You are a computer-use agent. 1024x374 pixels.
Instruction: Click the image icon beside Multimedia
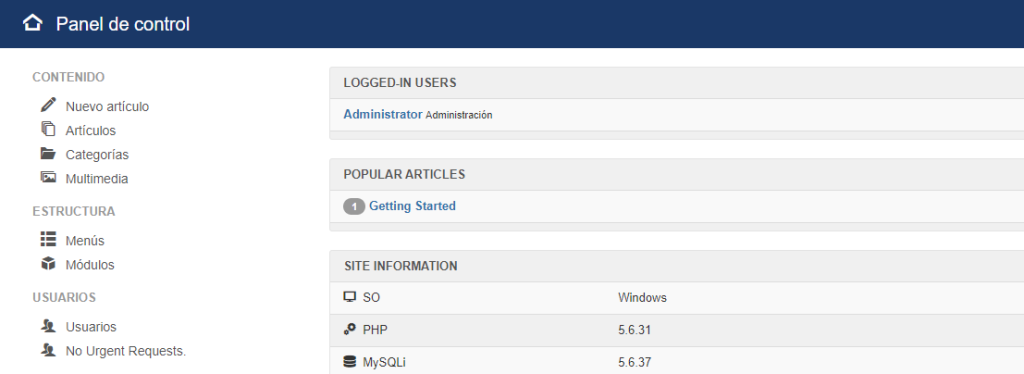(x=48, y=178)
